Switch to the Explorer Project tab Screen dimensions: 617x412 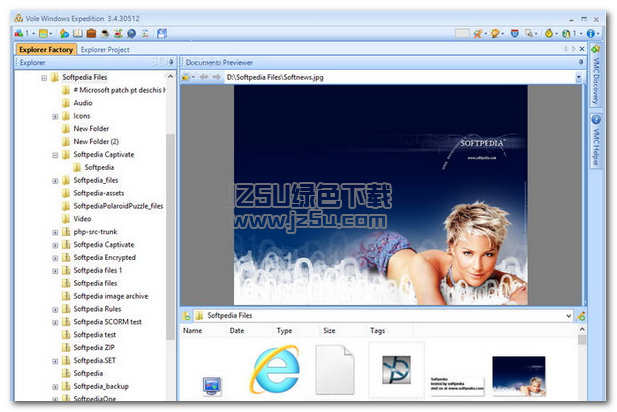105,50
